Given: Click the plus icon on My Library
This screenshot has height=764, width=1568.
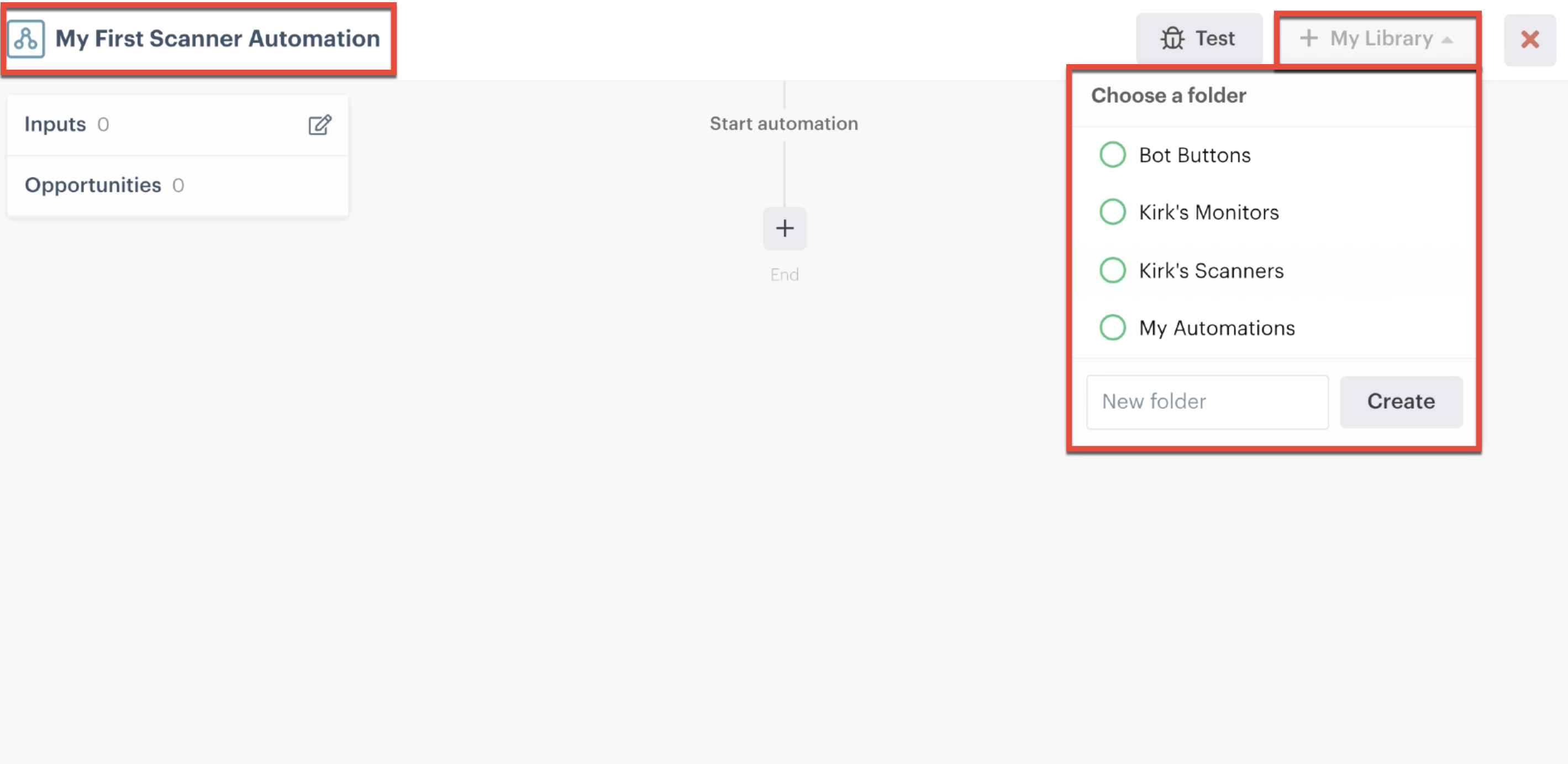Looking at the screenshot, I should 1308,38.
